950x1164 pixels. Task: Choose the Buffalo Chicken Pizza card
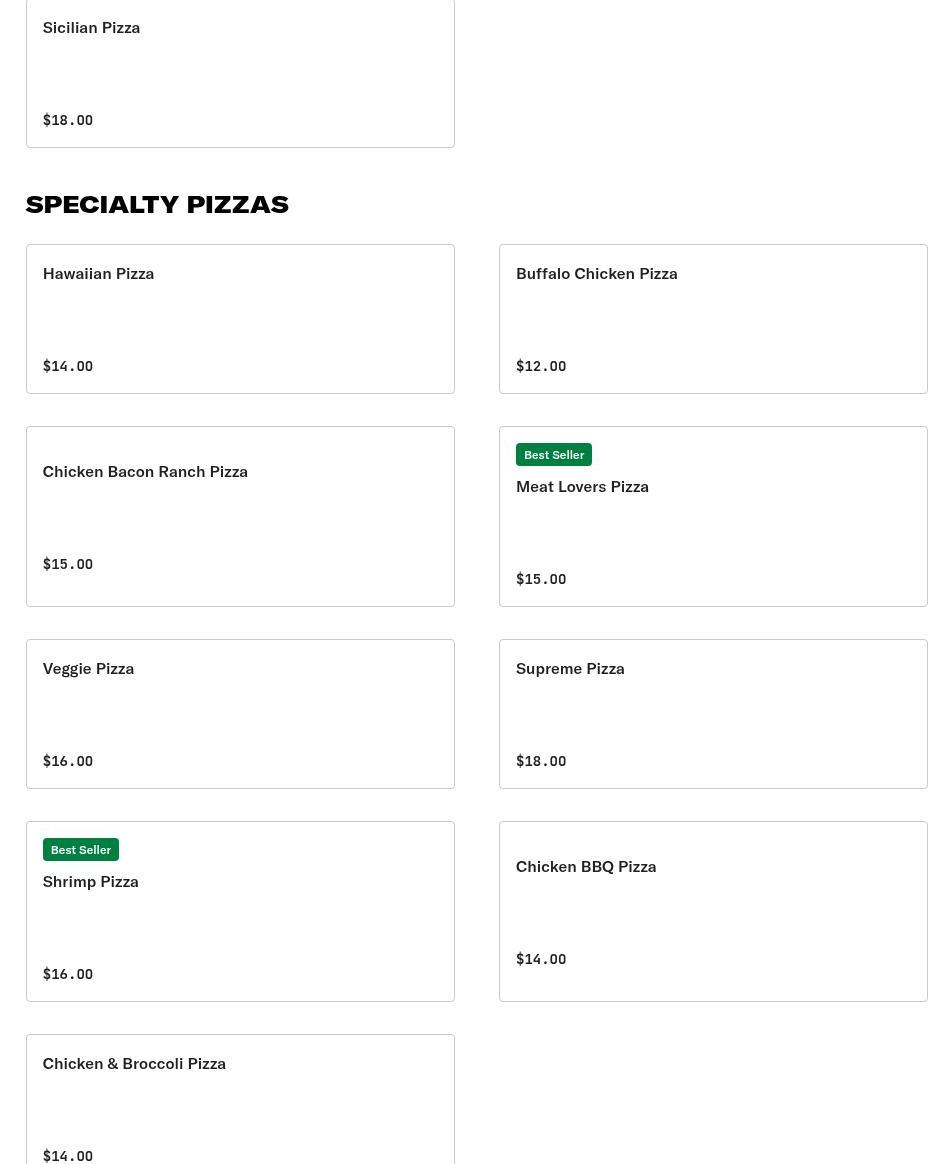click(x=713, y=318)
